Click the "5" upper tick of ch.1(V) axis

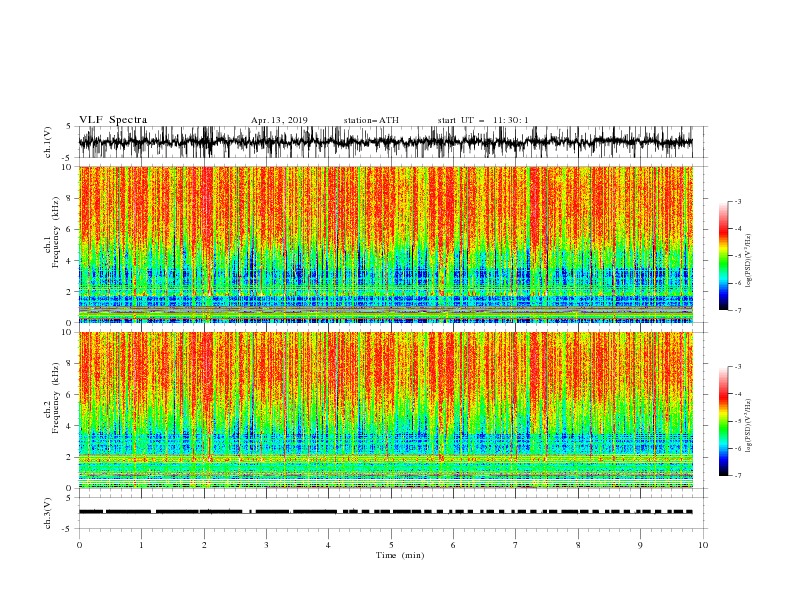point(69,127)
